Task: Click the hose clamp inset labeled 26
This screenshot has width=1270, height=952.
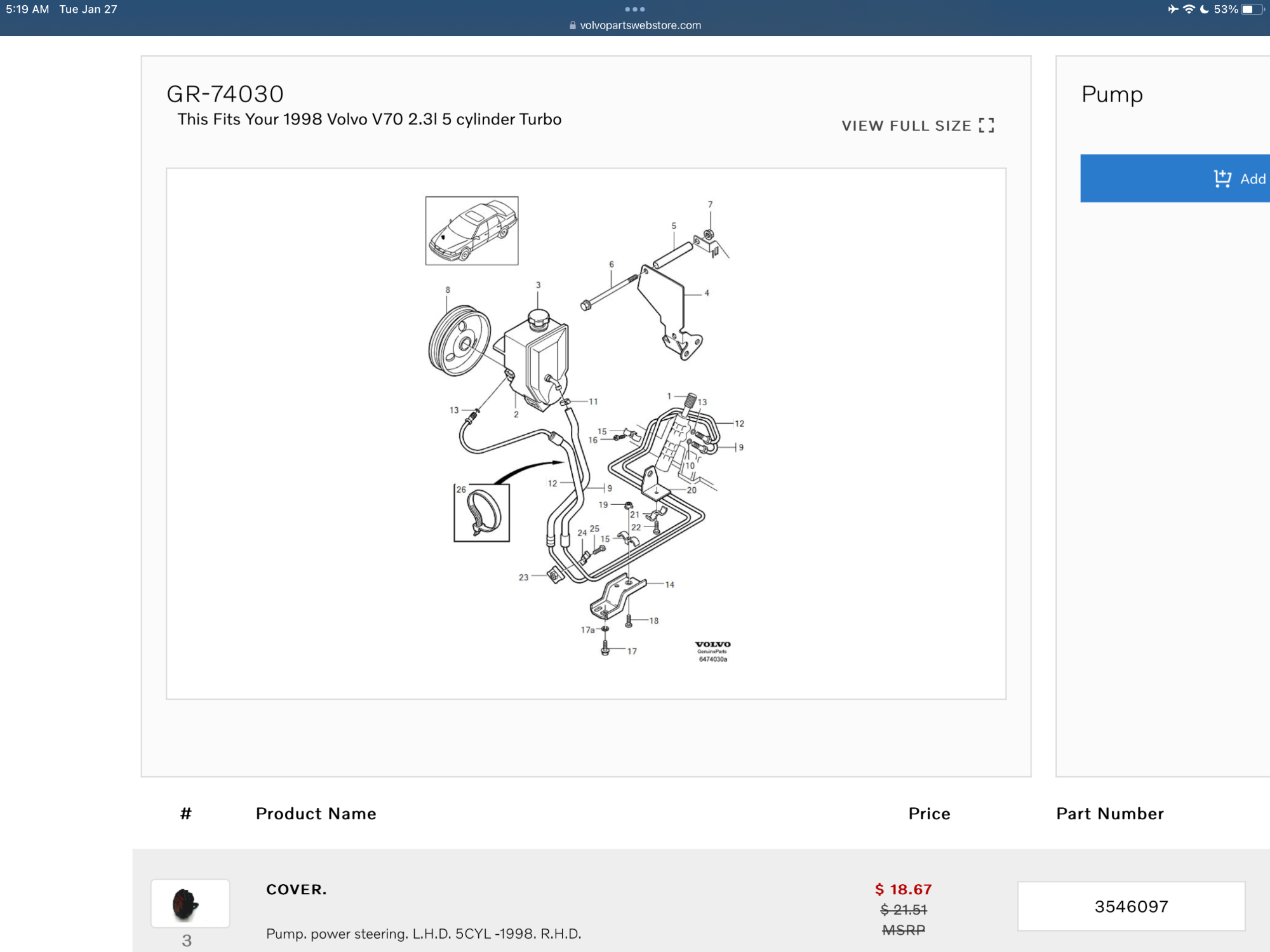Action: pyautogui.click(x=481, y=513)
